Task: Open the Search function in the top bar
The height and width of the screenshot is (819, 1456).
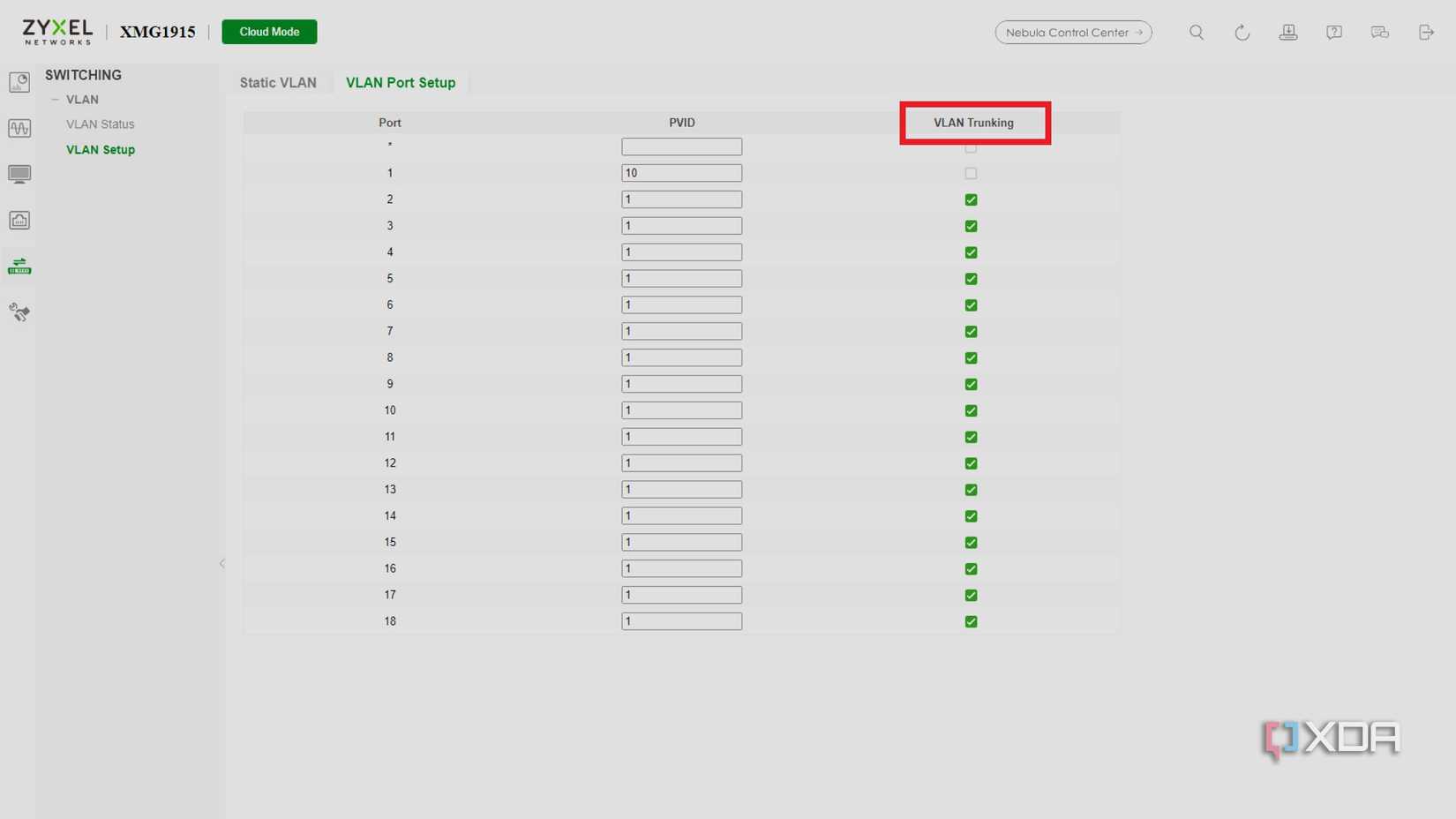Action: pos(1197,32)
